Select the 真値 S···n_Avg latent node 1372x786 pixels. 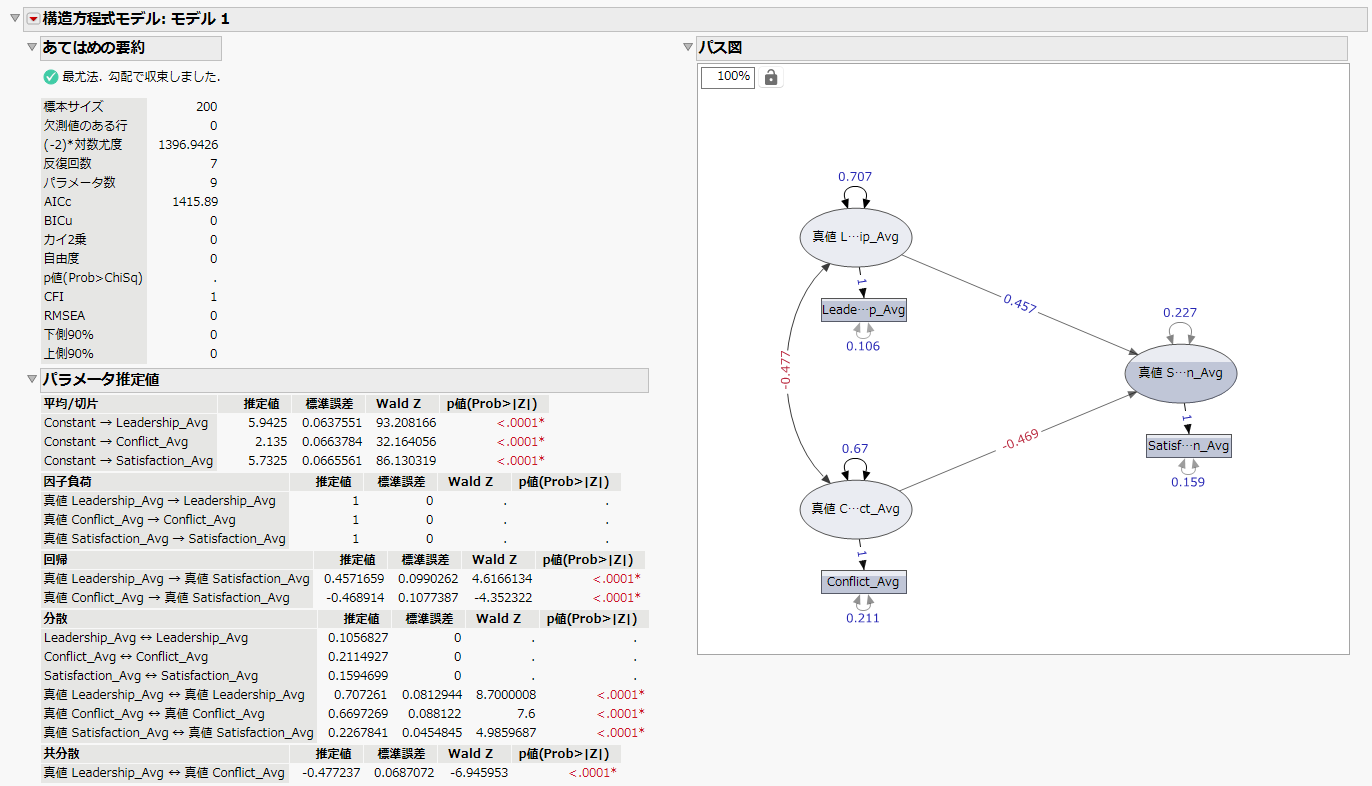click(x=1180, y=373)
